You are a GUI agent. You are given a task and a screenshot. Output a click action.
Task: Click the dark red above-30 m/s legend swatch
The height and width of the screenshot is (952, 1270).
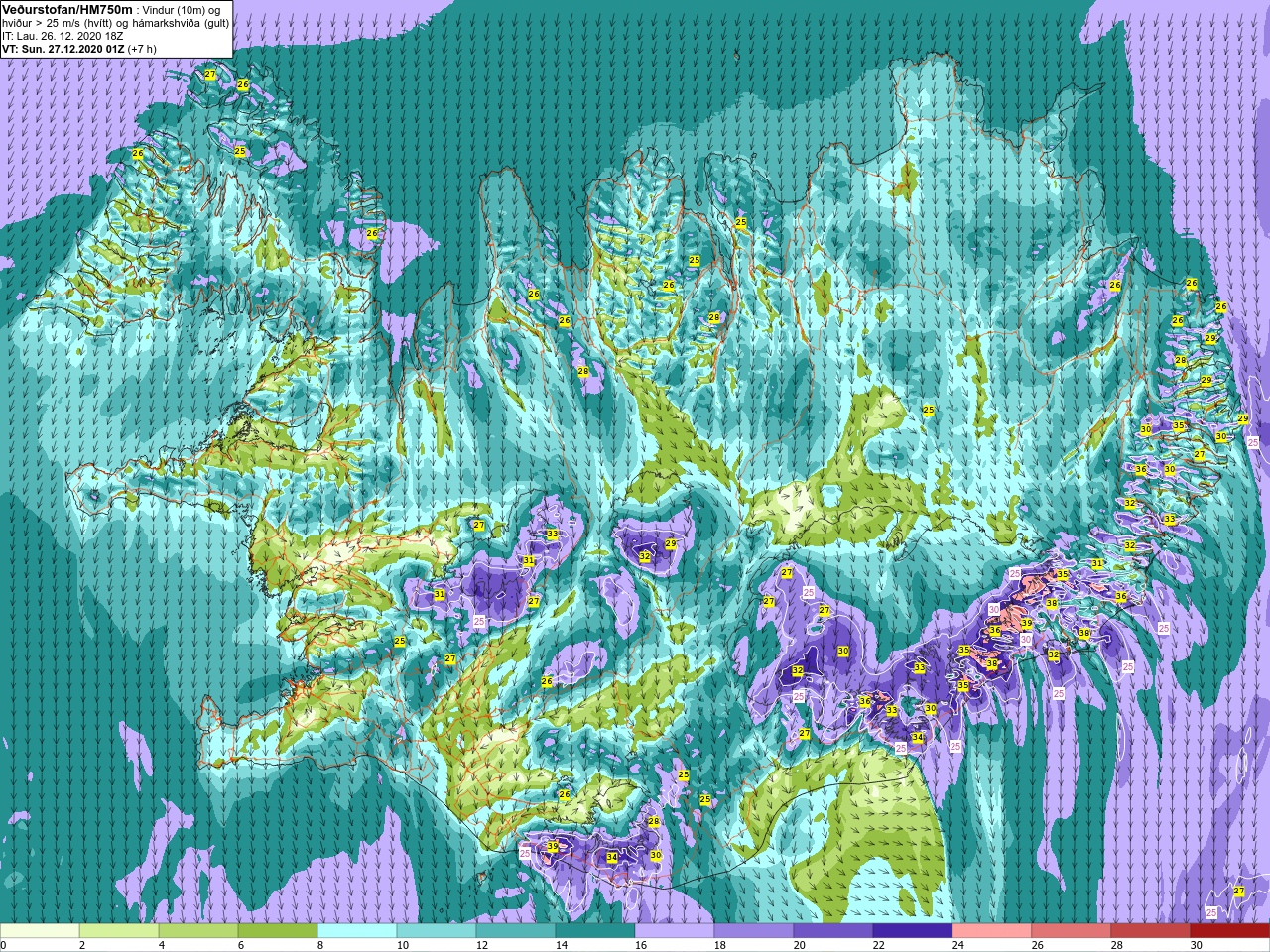tap(1230, 931)
